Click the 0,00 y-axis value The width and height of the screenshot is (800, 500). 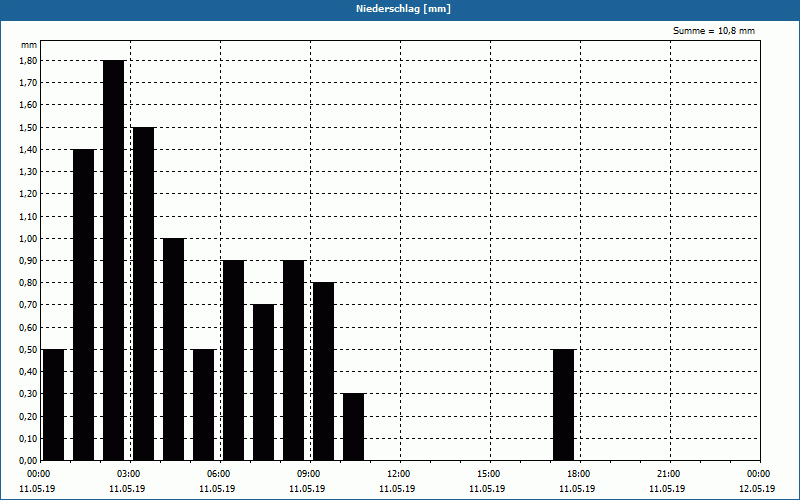pyautogui.click(x=29, y=460)
